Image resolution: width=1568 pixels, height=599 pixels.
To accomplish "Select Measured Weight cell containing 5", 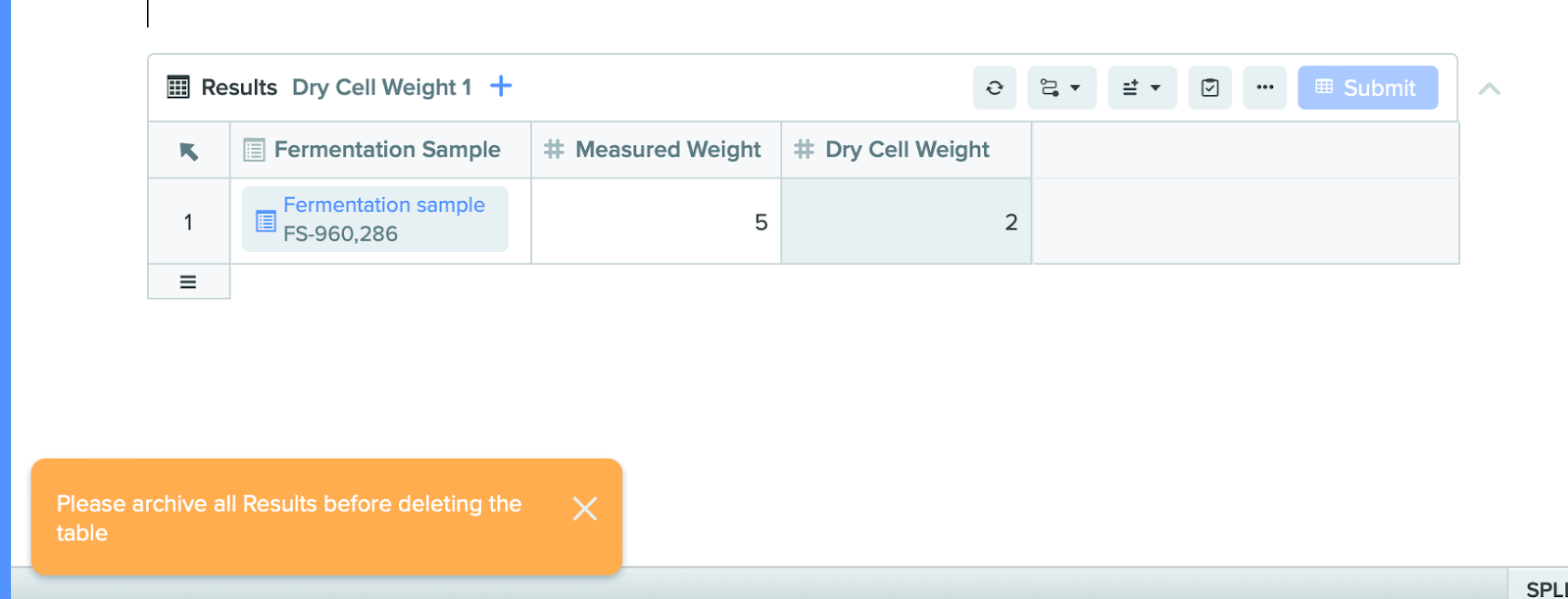I will coord(656,223).
